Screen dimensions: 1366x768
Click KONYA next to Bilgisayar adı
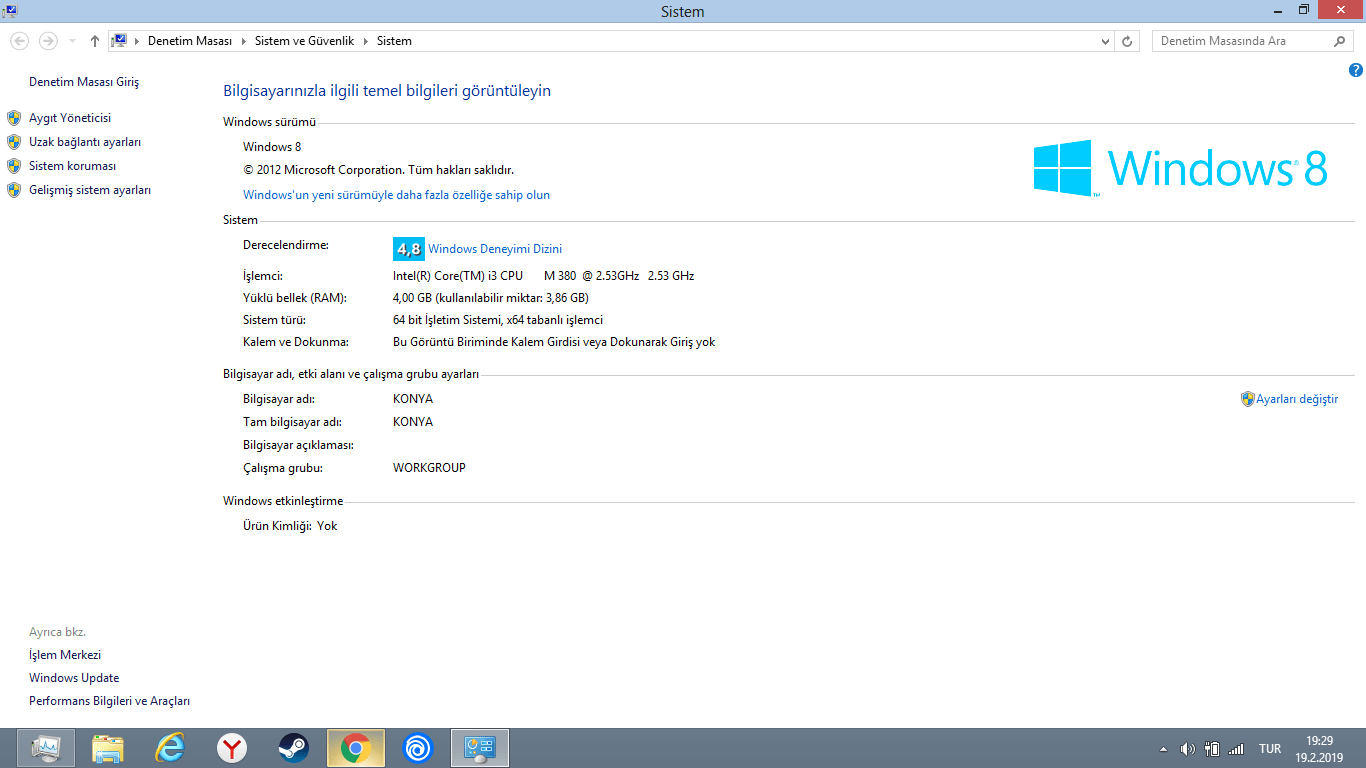point(413,399)
